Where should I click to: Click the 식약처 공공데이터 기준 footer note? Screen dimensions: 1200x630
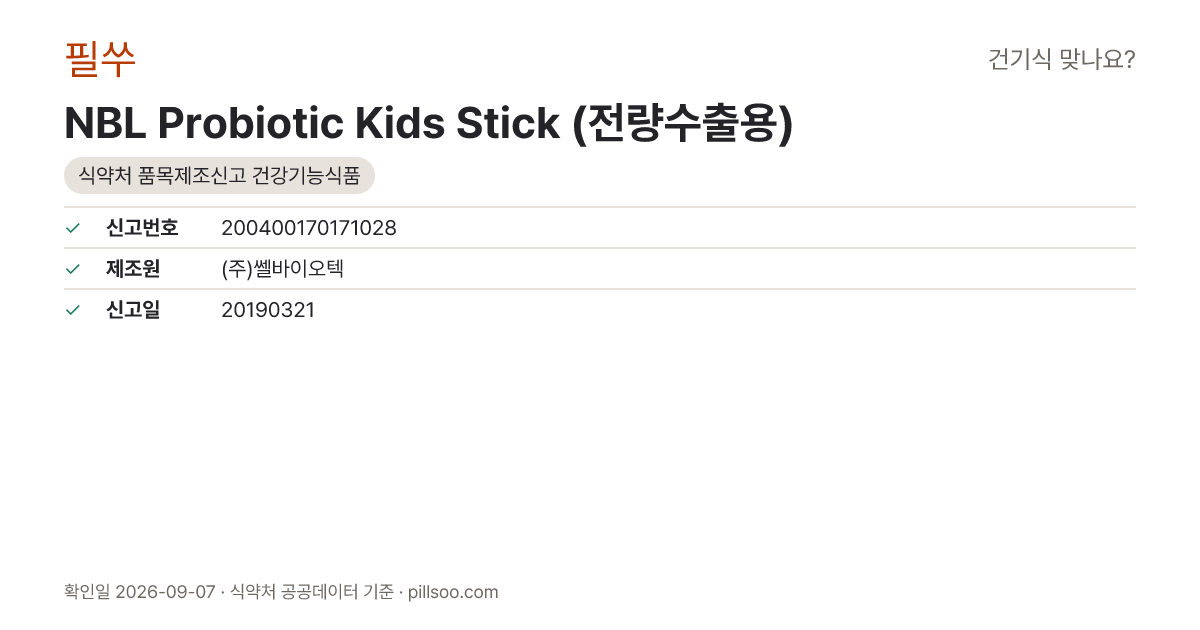(x=311, y=592)
